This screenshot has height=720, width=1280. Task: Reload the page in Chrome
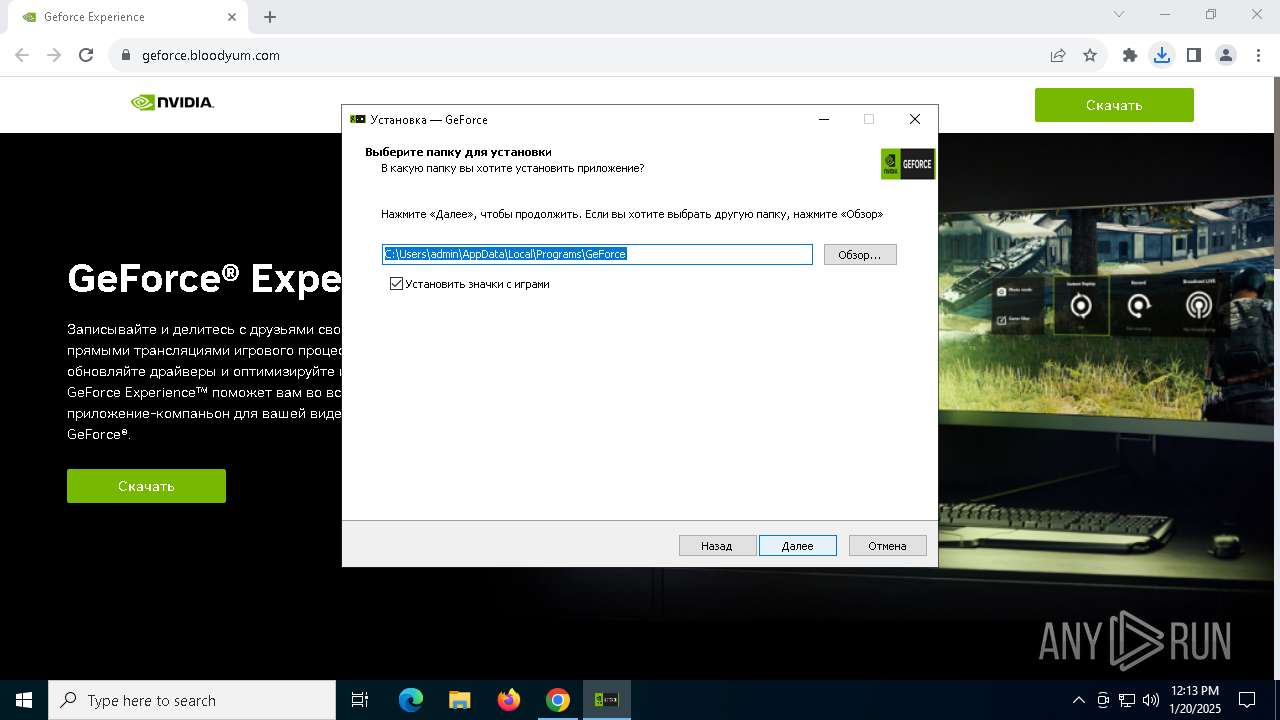coord(86,55)
